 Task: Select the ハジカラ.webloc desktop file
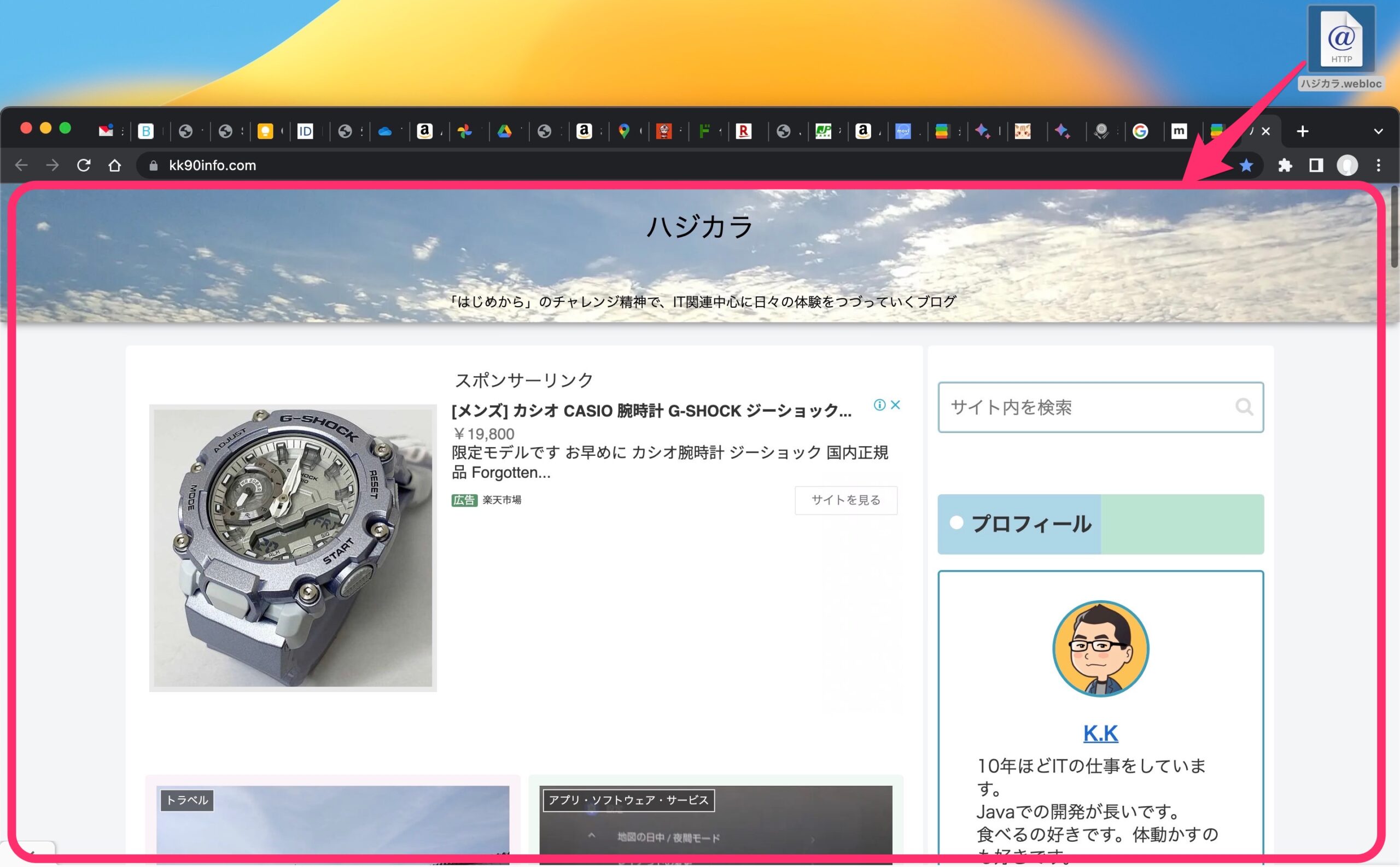click(x=1341, y=49)
